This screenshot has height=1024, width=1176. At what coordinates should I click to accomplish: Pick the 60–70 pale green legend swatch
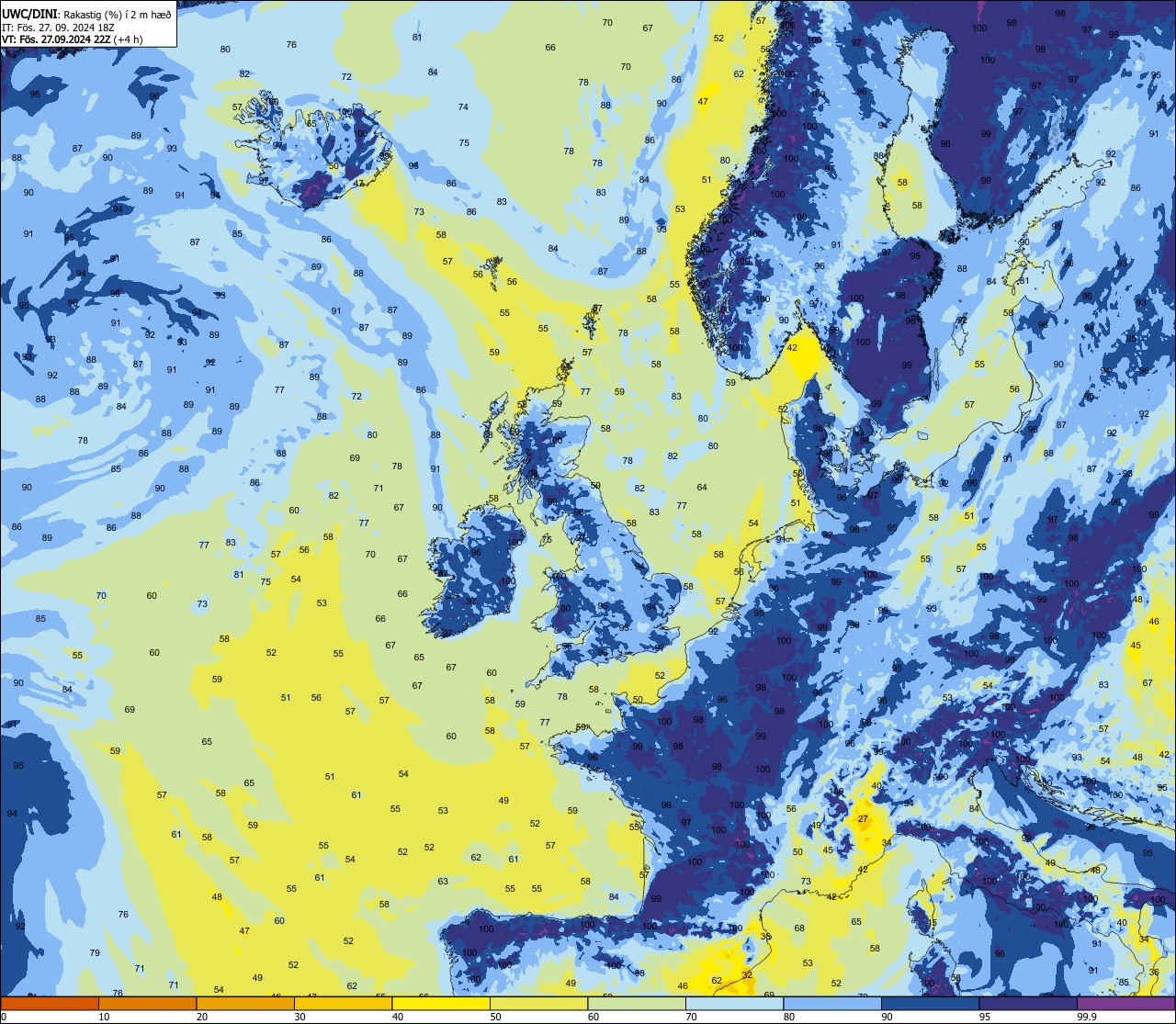coord(637,1003)
